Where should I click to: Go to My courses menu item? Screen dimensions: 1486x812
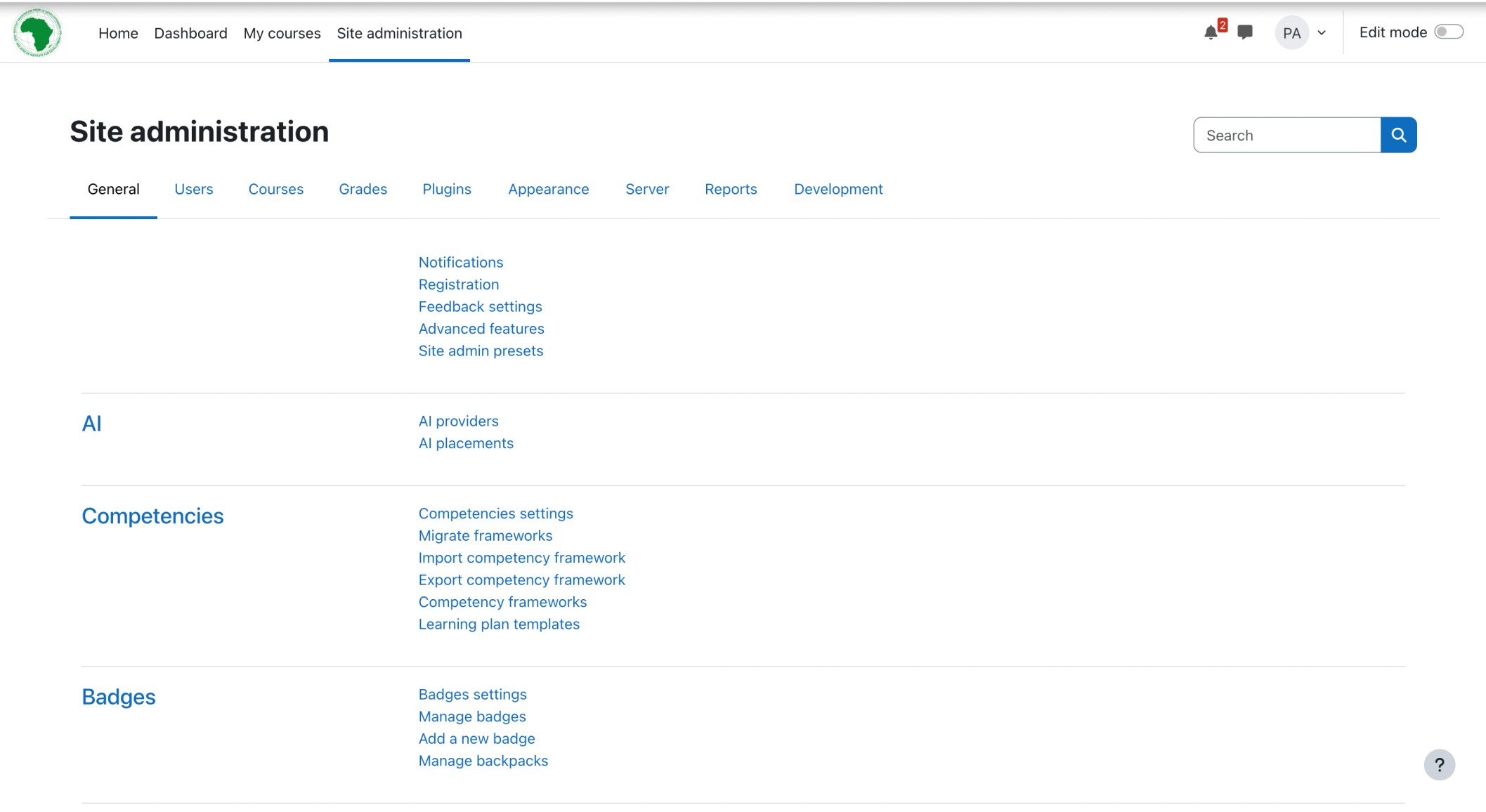coord(282,33)
